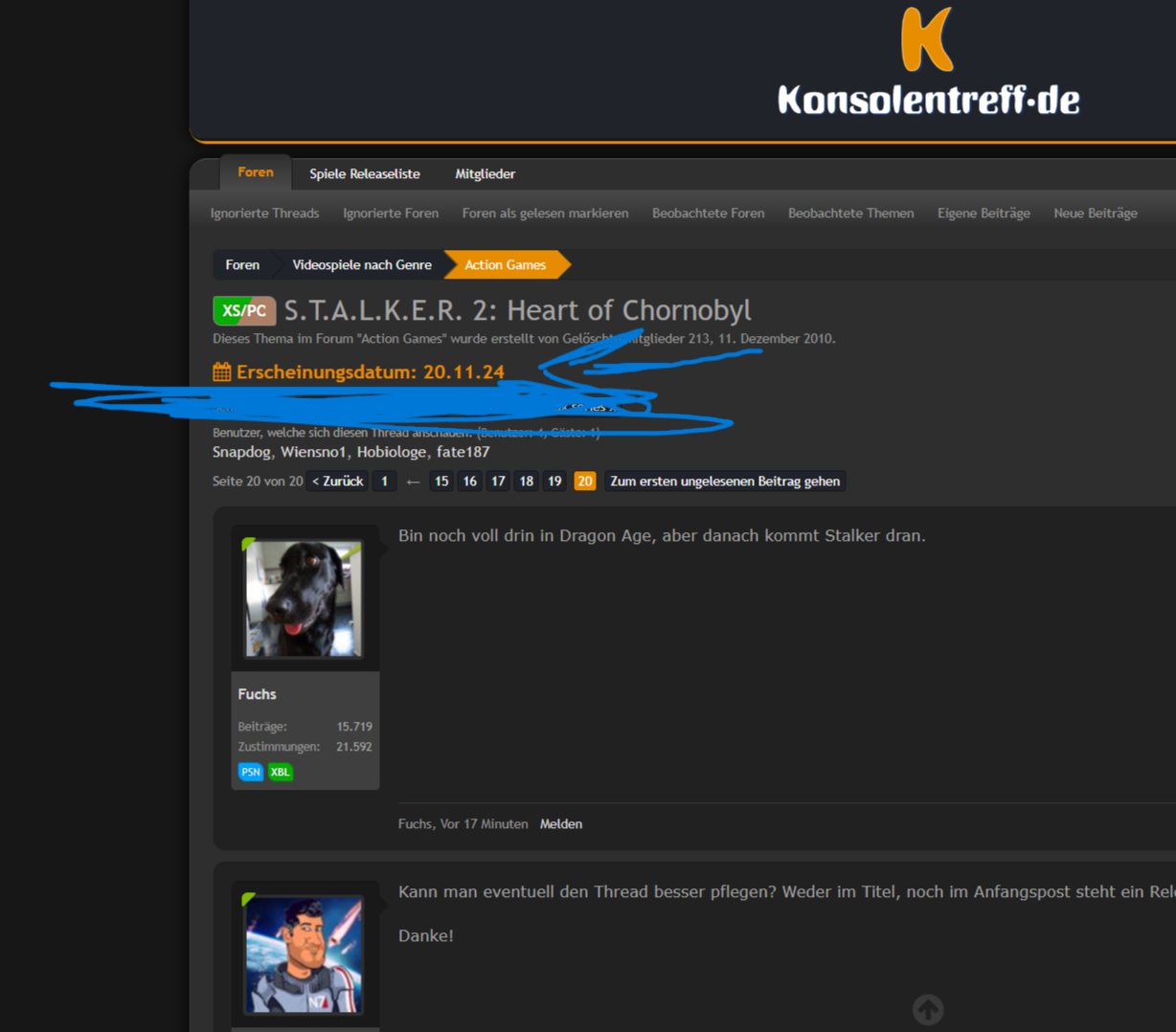Click Zum ersten ungelesenen Beitrag gehen
1176x1032 pixels.
725,481
